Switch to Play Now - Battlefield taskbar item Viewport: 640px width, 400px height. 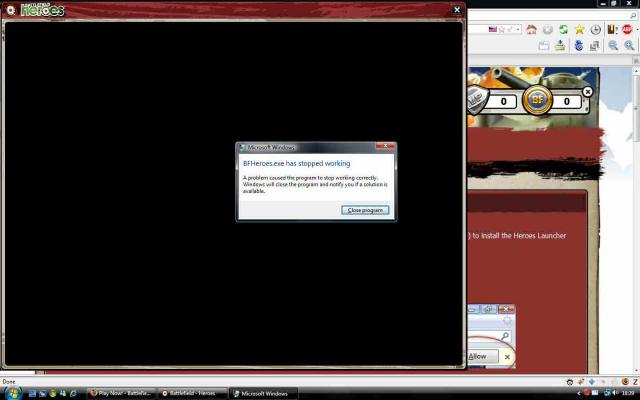click(121, 393)
